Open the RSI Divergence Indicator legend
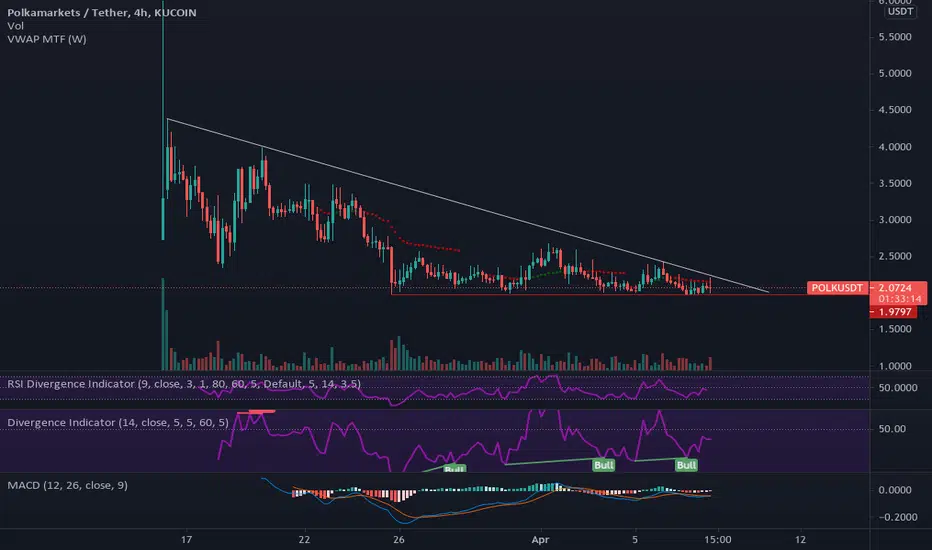Image resolution: width=932 pixels, height=550 pixels. 184,384
